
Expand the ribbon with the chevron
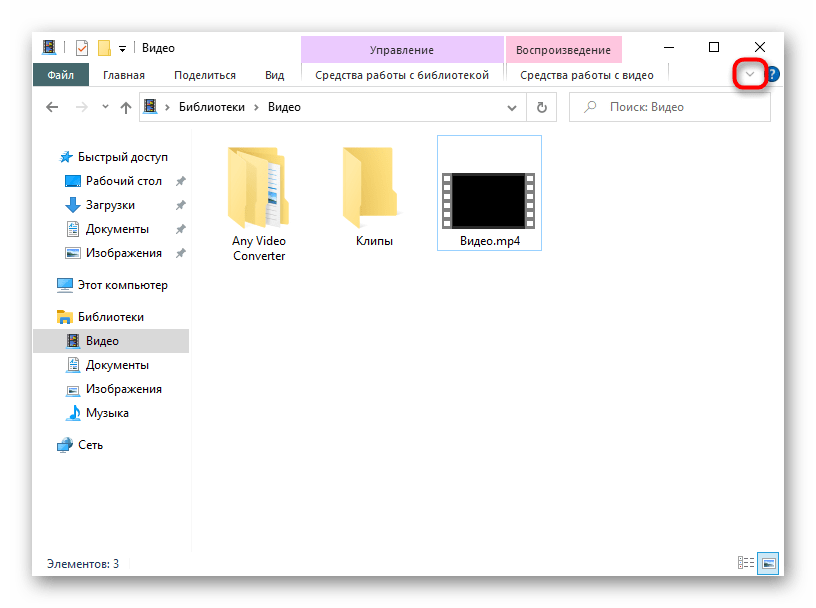[749, 74]
